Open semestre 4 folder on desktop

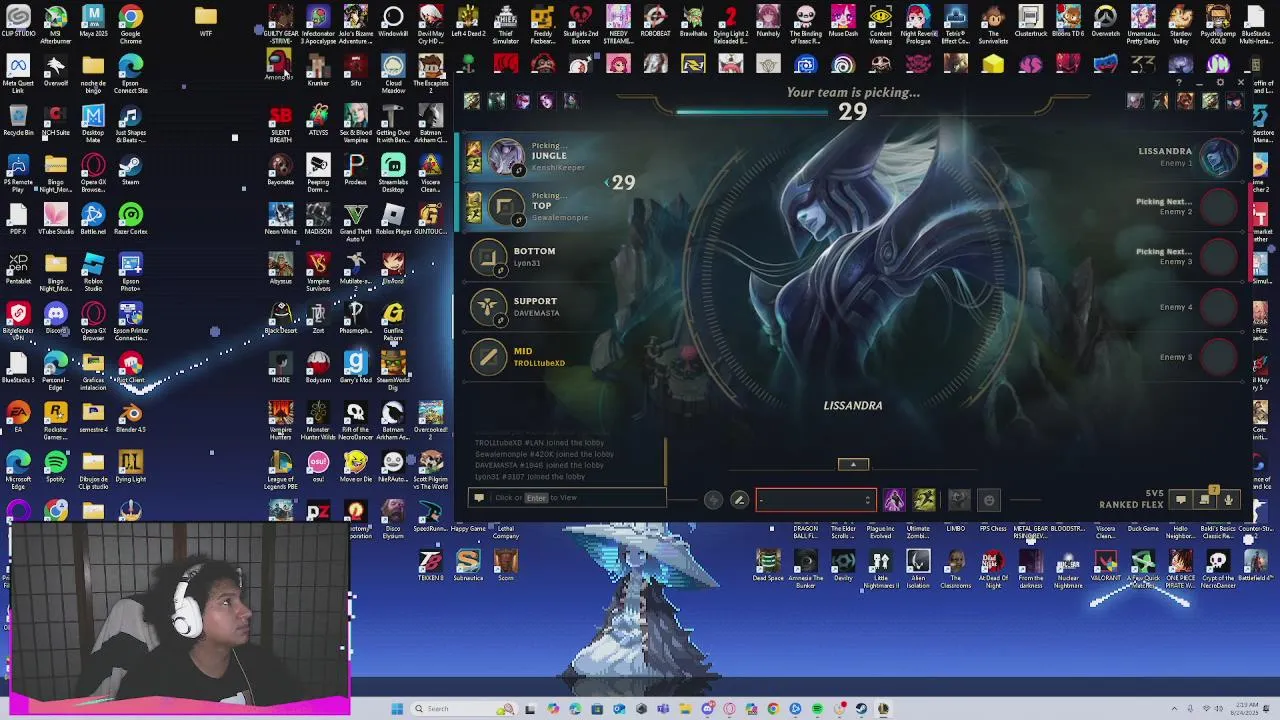pyautogui.click(x=93, y=417)
